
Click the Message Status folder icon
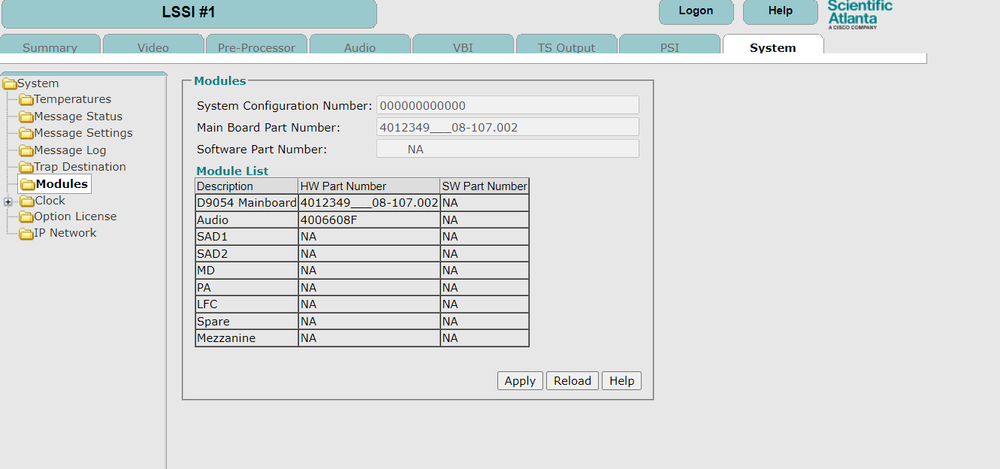[26, 117]
